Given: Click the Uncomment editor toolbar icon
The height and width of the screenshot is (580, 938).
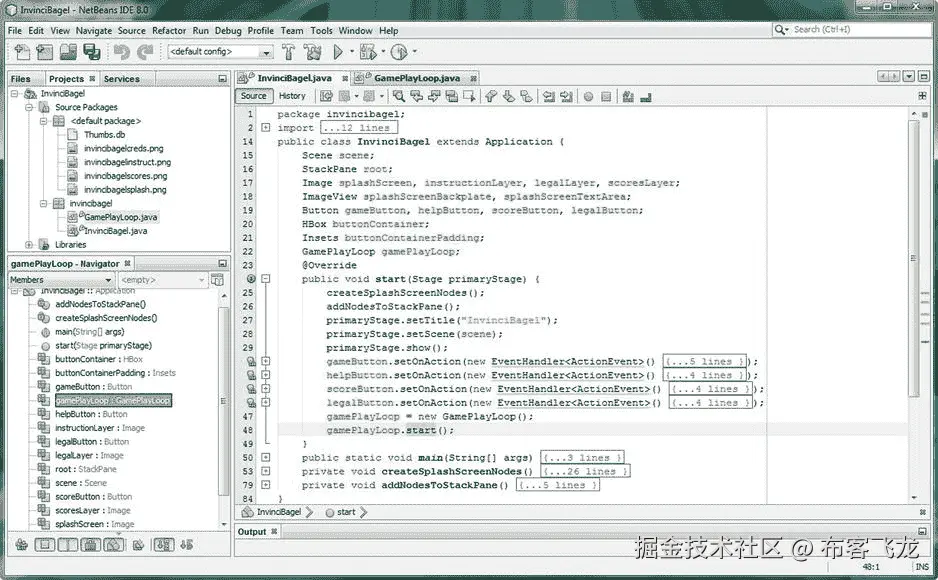Looking at the screenshot, I should coord(645,96).
